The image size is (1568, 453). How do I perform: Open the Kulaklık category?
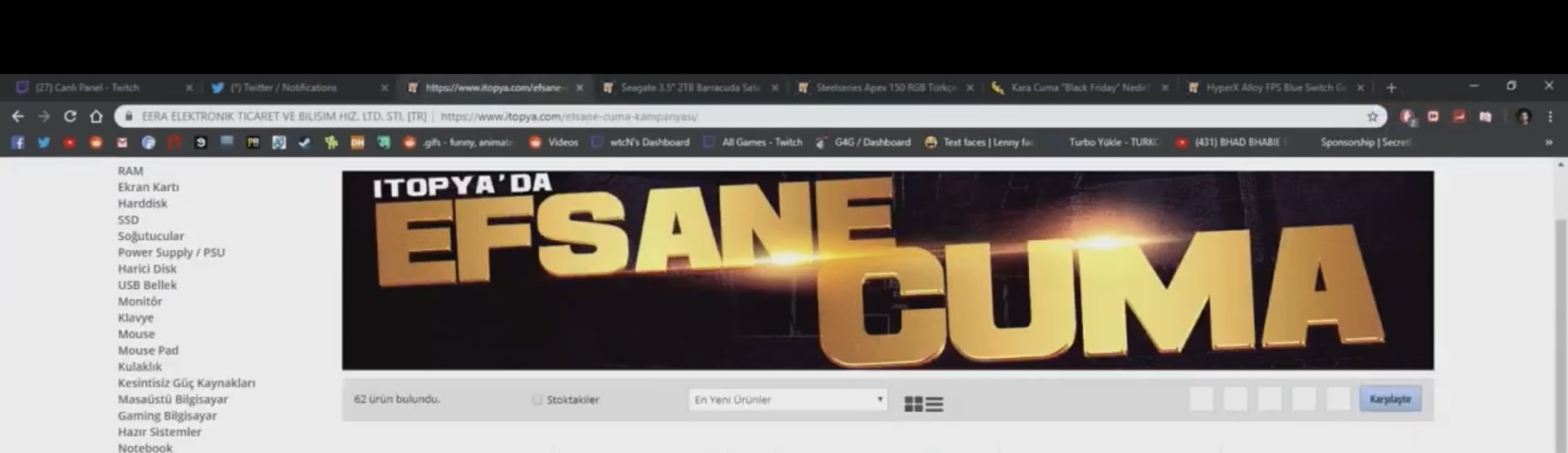(x=140, y=366)
